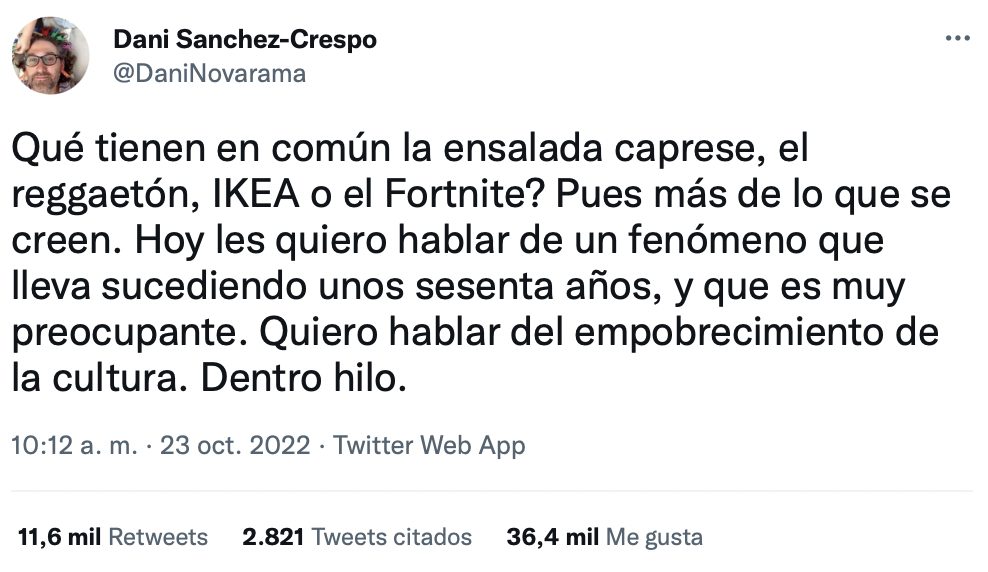Open the Twitter Web App source link

click(x=429, y=445)
